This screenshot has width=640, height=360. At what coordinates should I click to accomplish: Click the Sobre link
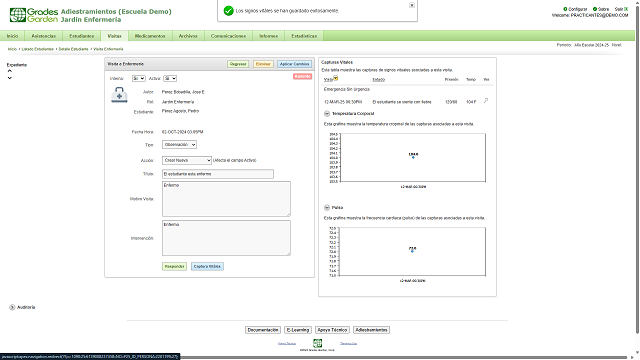(x=603, y=9)
